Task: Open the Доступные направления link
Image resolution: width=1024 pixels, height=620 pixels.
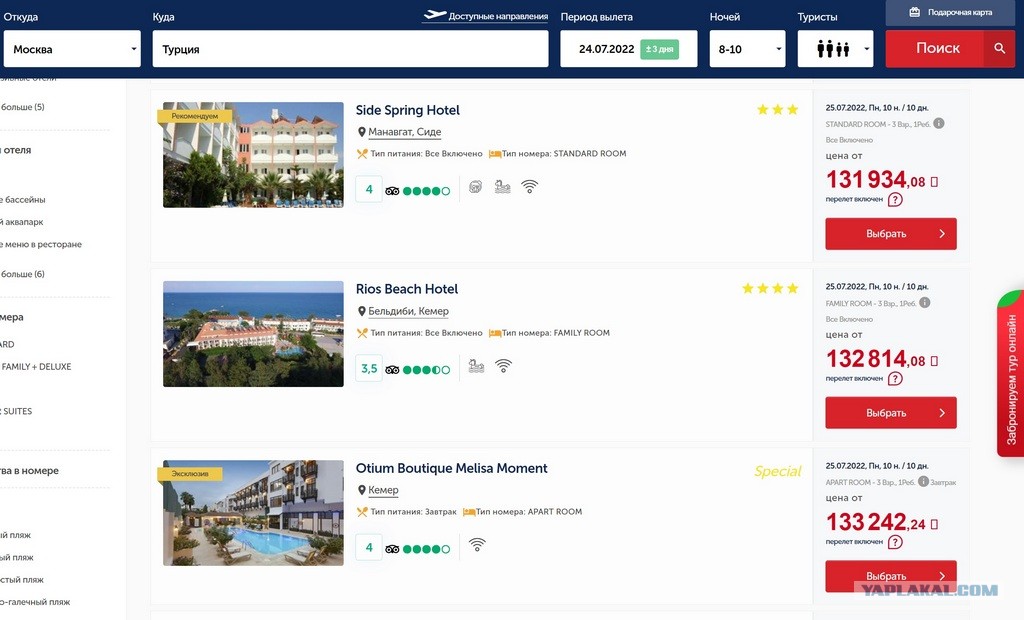Action: tap(498, 16)
